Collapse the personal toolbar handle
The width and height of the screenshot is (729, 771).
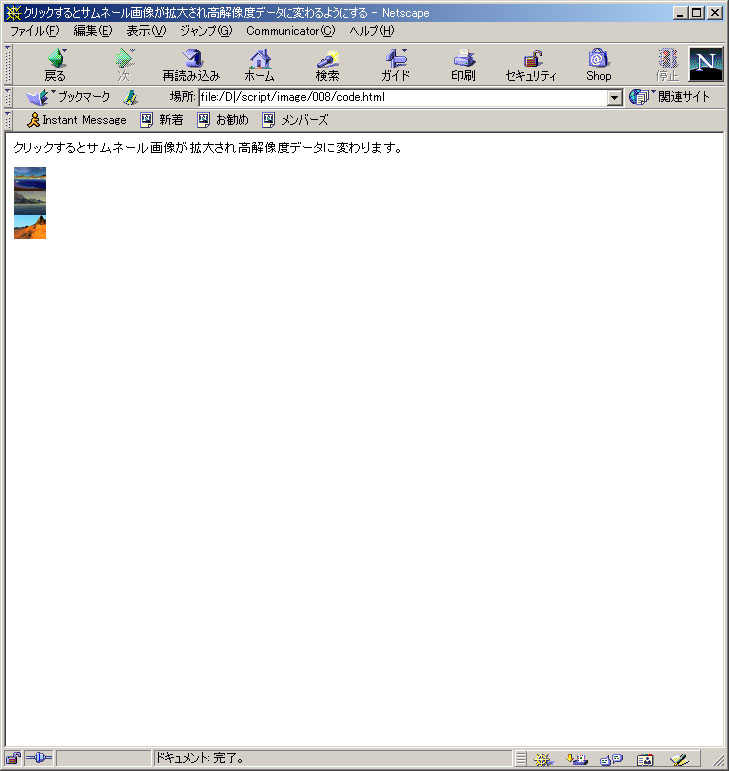[8, 120]
